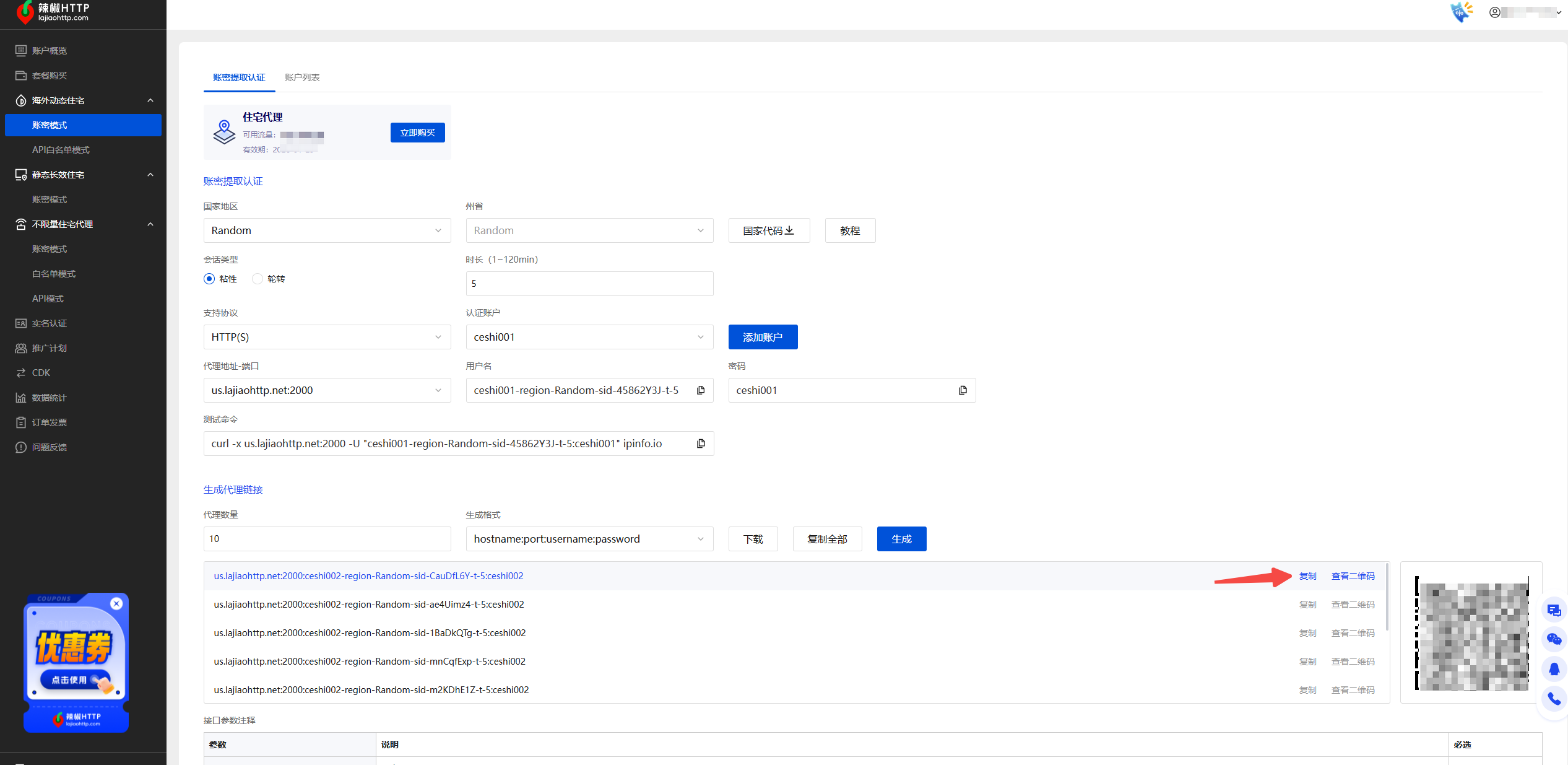Click the 代理数量 input field

point(327,539)
